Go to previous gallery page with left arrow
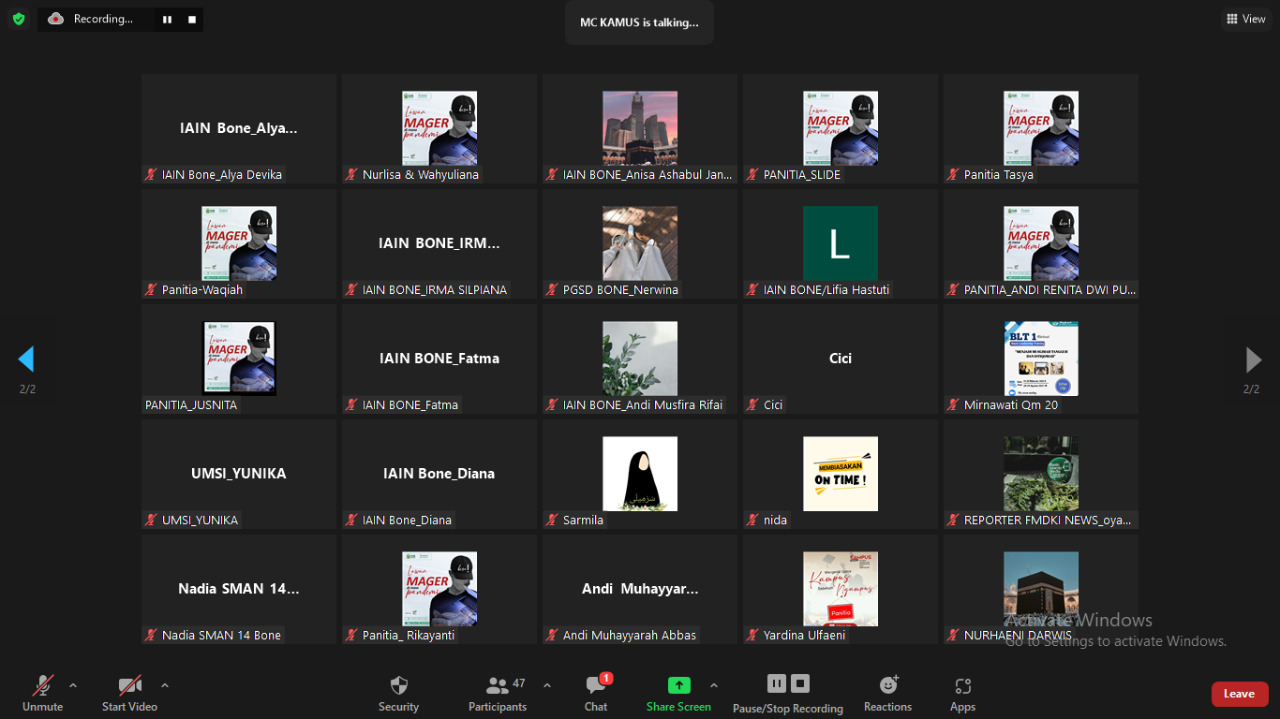The height and width of the screenshot is (719, 1280). (x=26, y=360)
